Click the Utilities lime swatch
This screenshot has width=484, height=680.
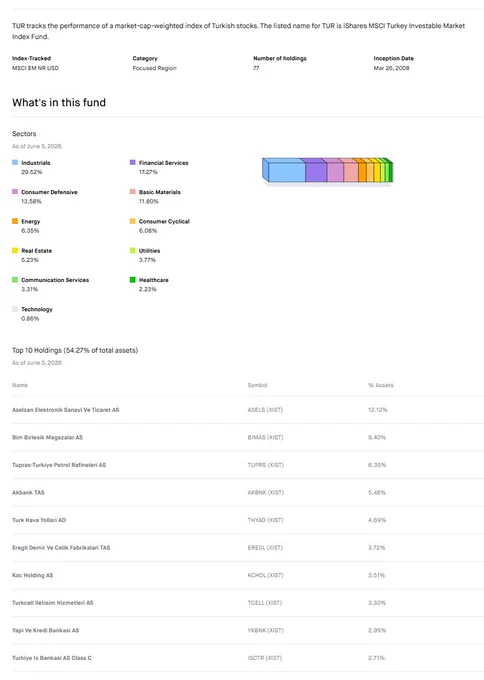coord(133,250)
